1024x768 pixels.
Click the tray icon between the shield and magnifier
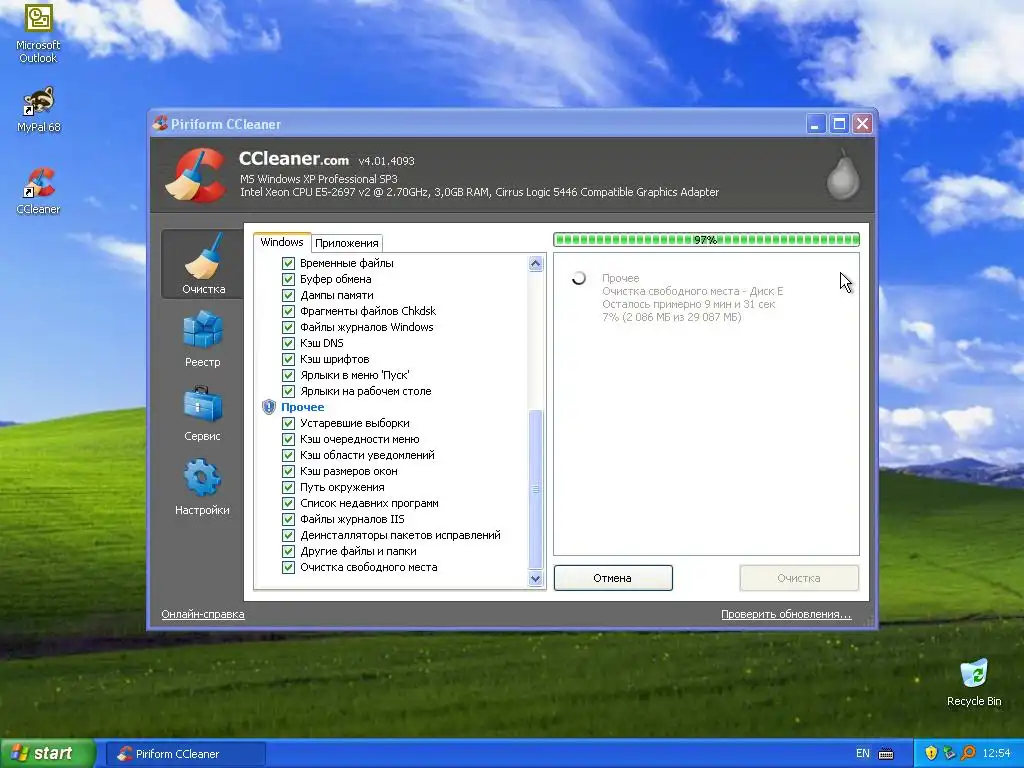[x=950, y=753]
